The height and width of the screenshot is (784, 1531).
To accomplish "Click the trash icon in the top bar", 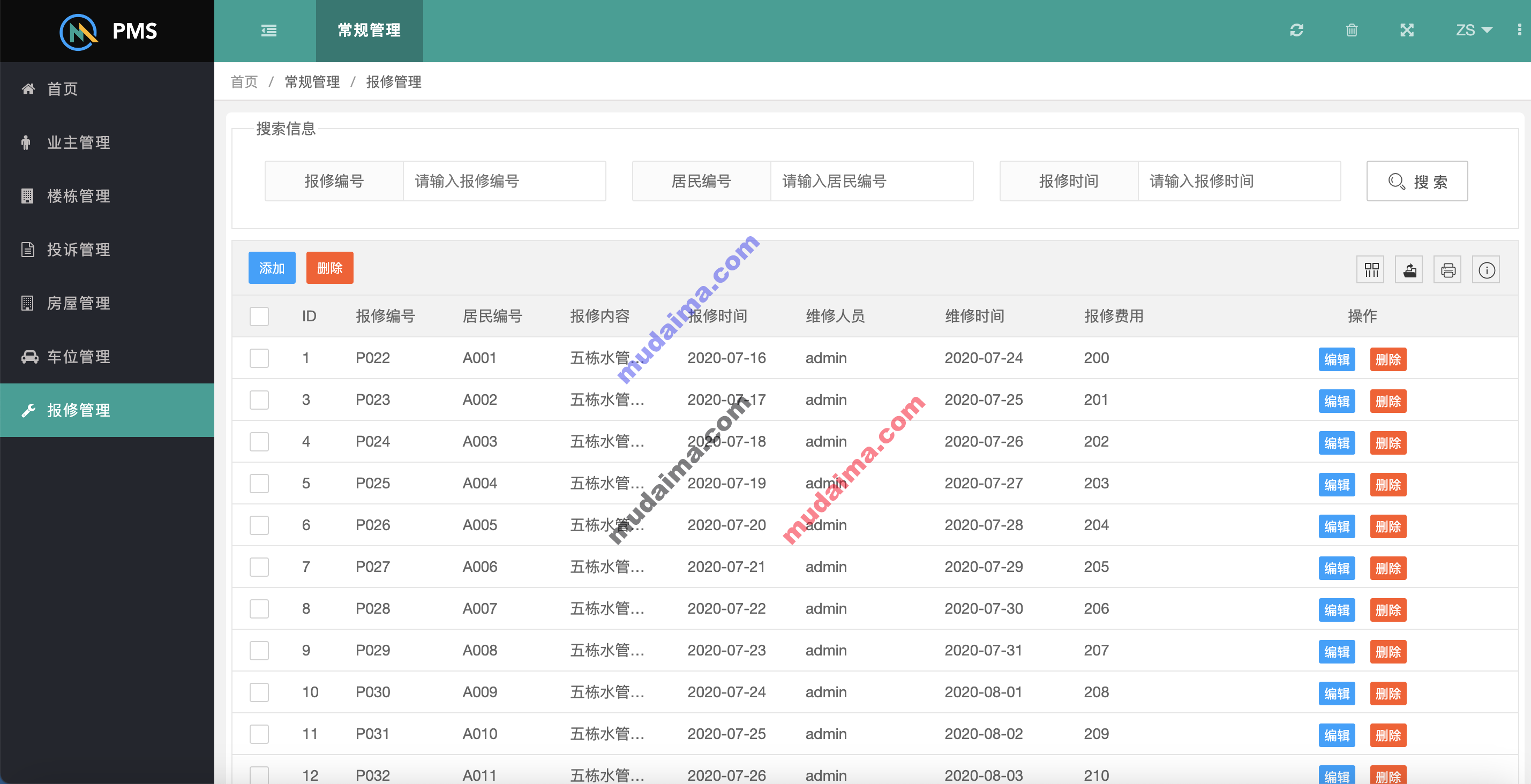I will pyautogui.click(x=1352, y=31).
